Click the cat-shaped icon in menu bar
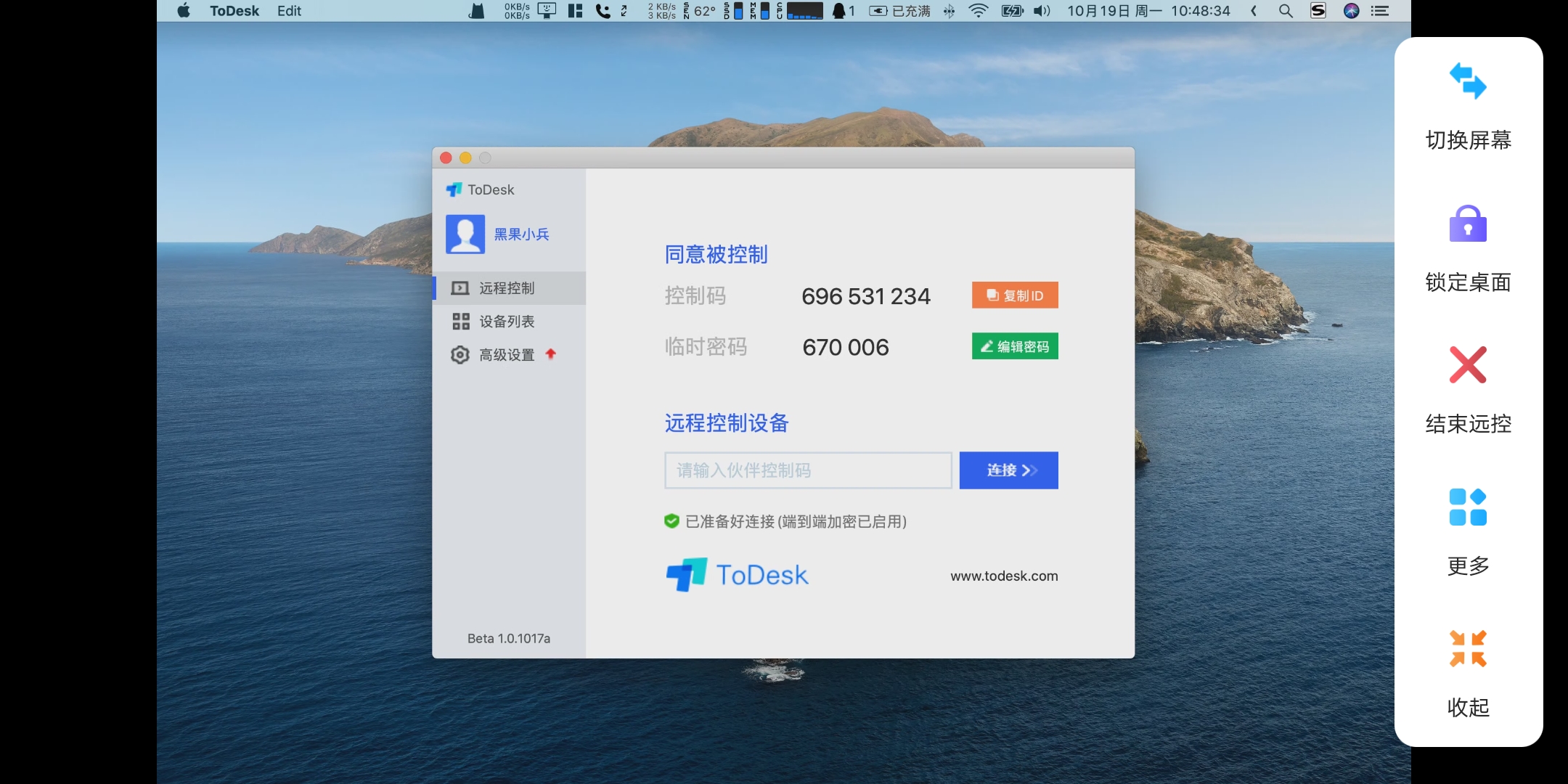This screenshot has width=1568, height=784. [476, 11]
